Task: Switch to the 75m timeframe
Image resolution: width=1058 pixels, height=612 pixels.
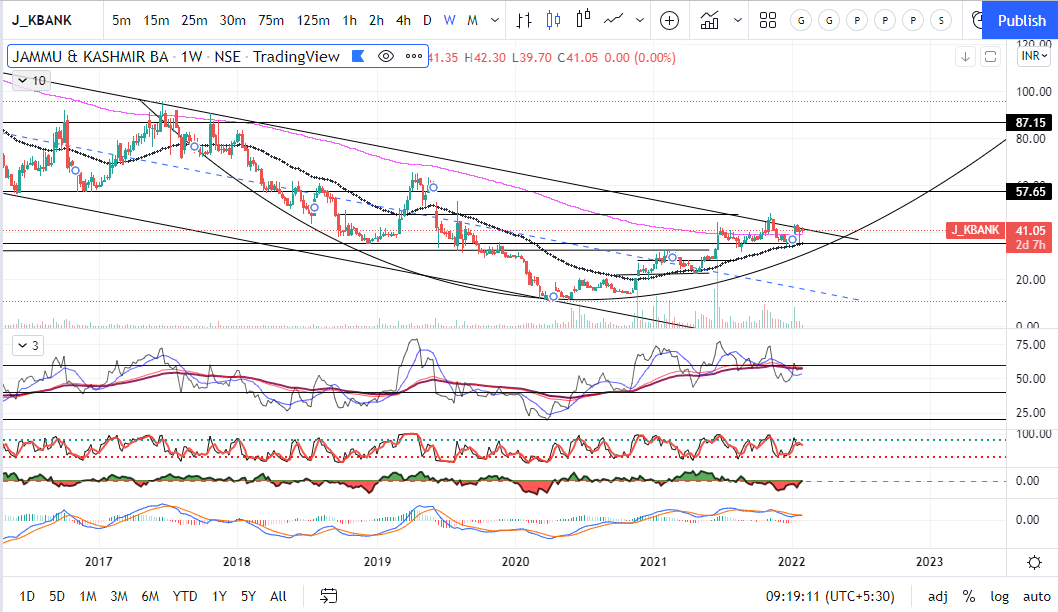Action: 271,20
